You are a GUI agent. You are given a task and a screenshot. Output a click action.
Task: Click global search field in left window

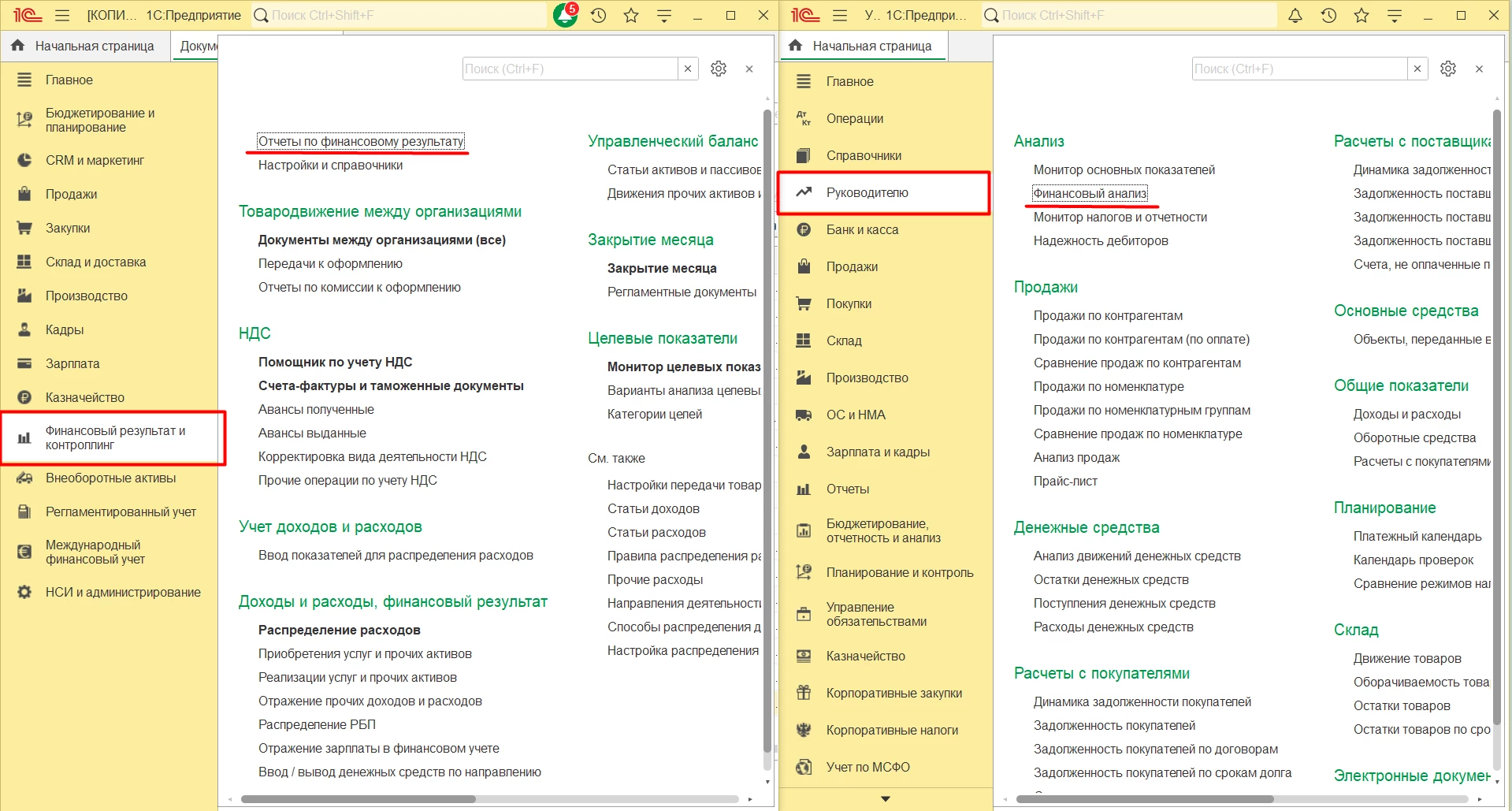point(399,15)
